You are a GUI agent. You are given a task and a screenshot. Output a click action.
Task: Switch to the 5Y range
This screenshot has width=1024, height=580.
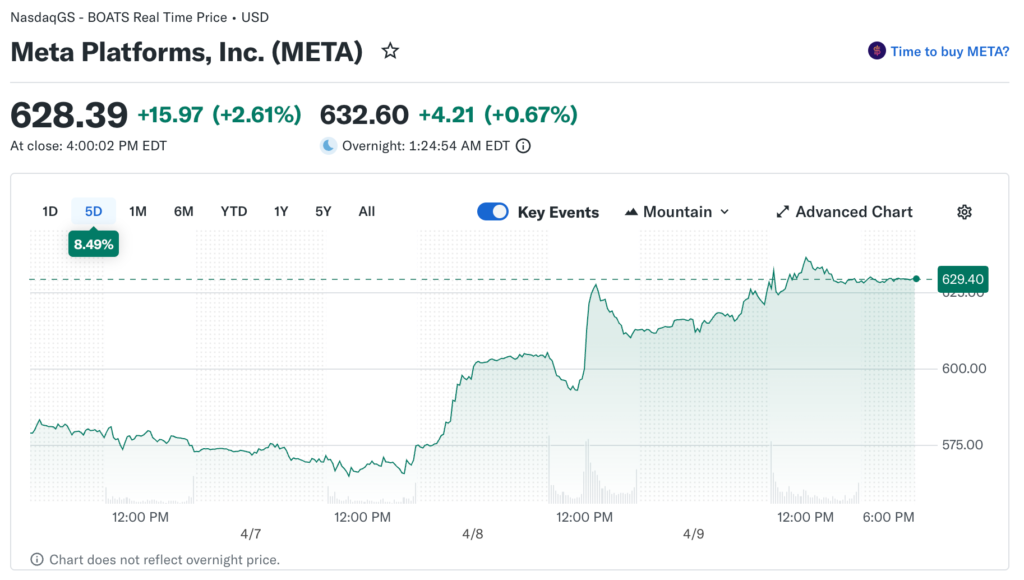[x=323, y=211]
